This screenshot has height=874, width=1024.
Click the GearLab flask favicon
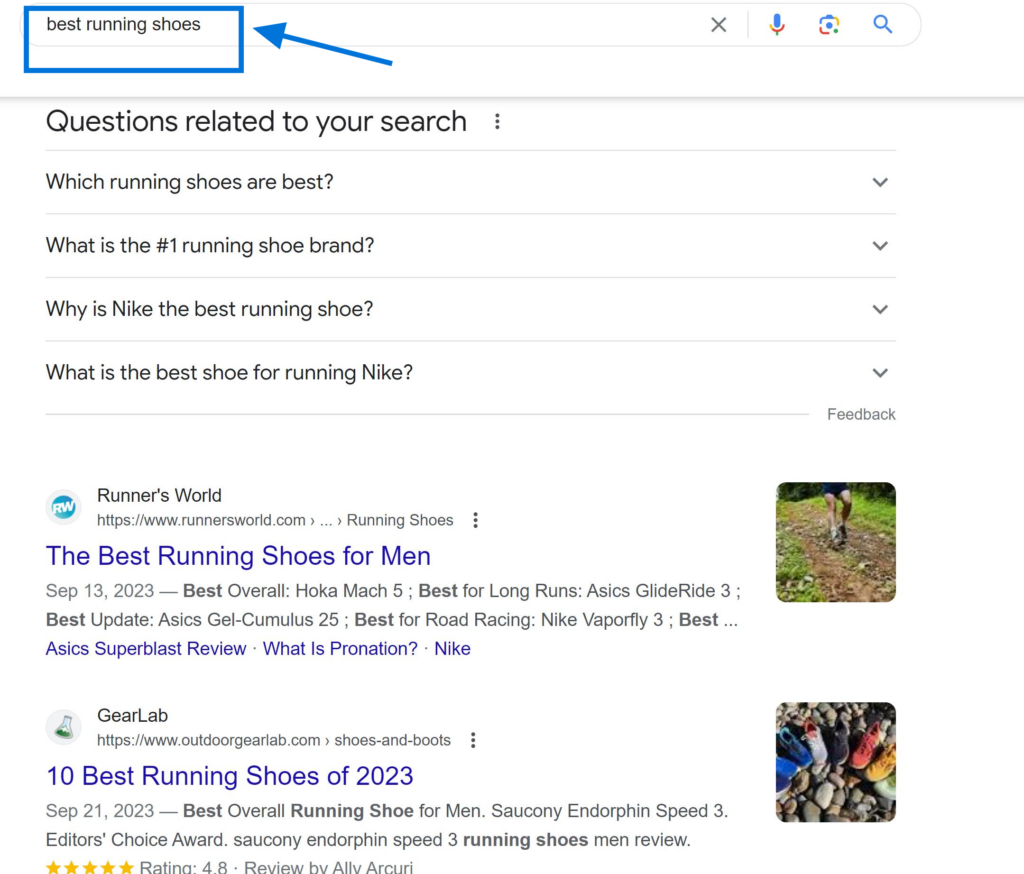tap(63, 727)
